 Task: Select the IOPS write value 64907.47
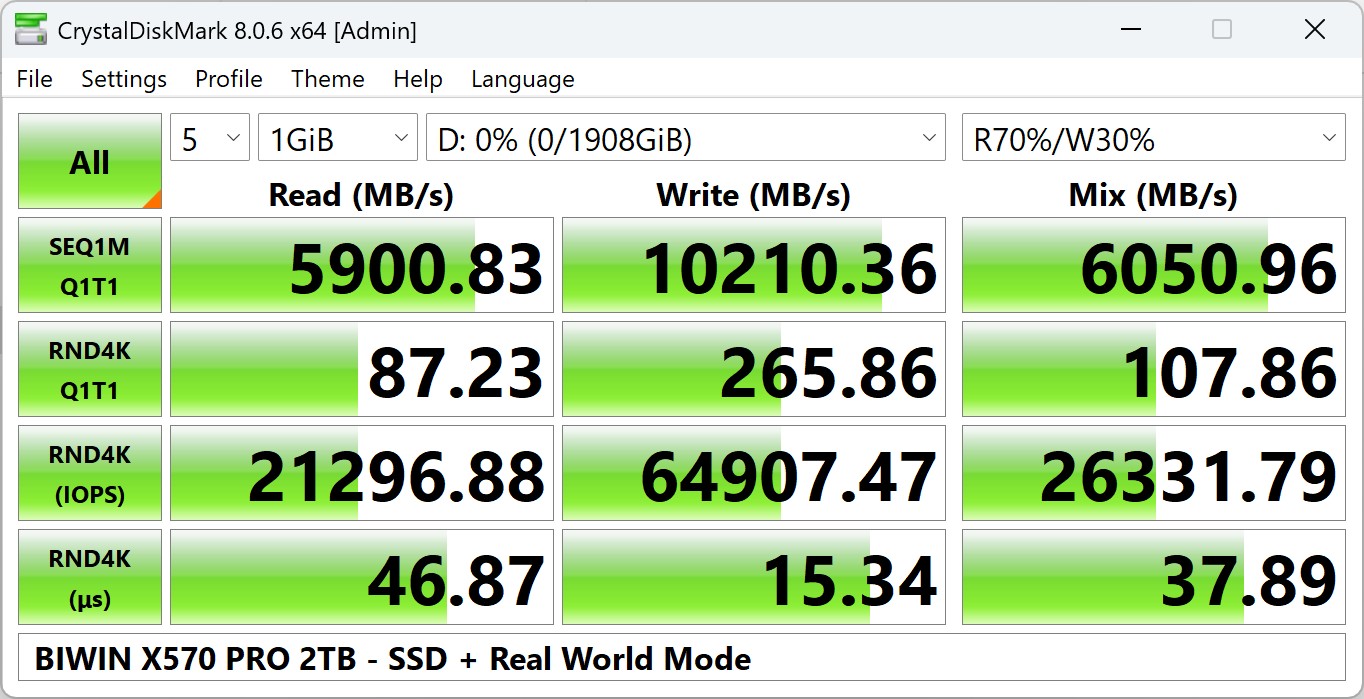coord(754,474)
